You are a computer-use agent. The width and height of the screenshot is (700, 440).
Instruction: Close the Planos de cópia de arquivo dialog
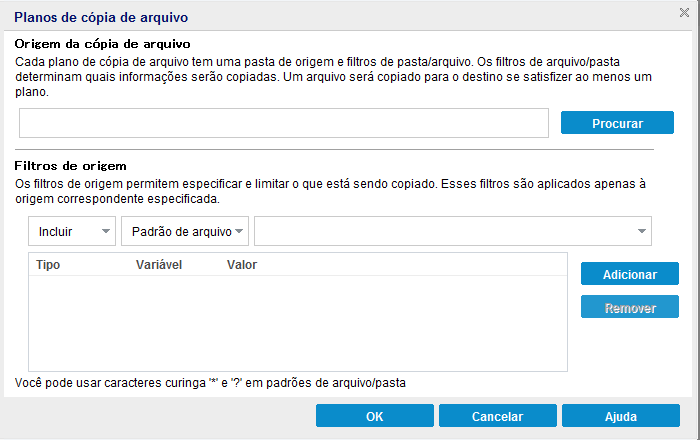[x=683, y=14]
